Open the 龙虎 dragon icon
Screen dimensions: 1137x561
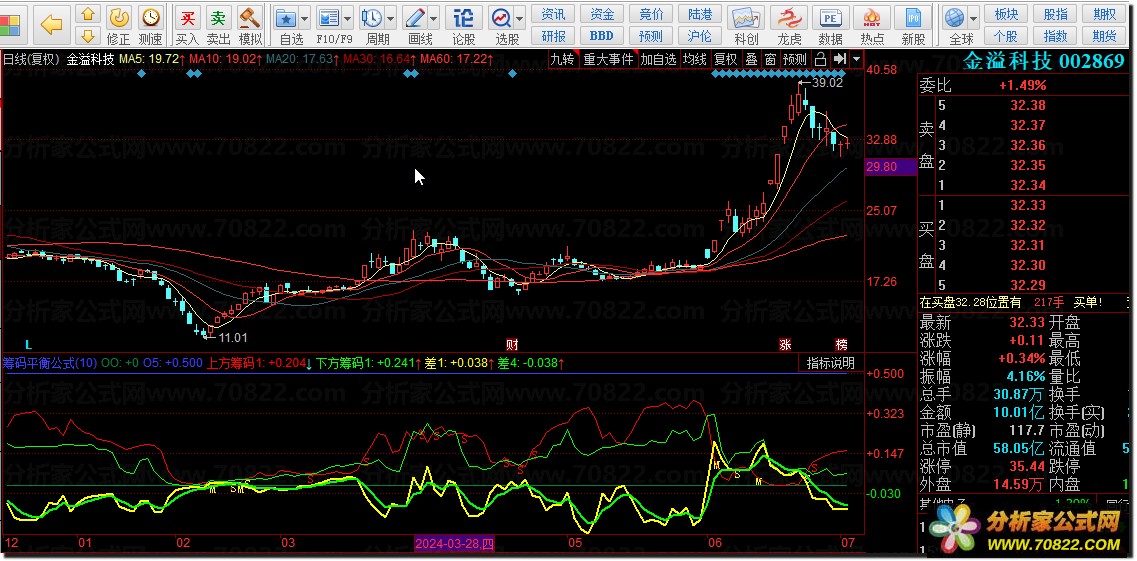789,25
